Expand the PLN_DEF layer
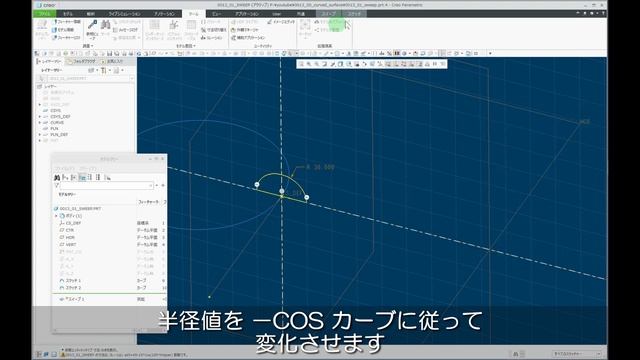Image resolution: width=640 pixels, height=360 pixels. (x=40, y=134)
